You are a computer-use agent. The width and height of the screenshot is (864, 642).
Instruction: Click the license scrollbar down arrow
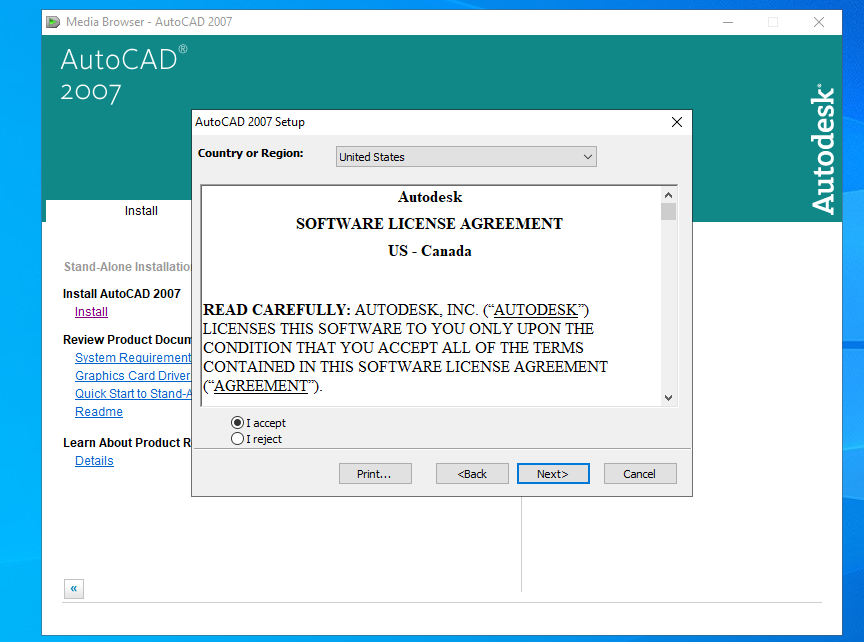[669, 397]
